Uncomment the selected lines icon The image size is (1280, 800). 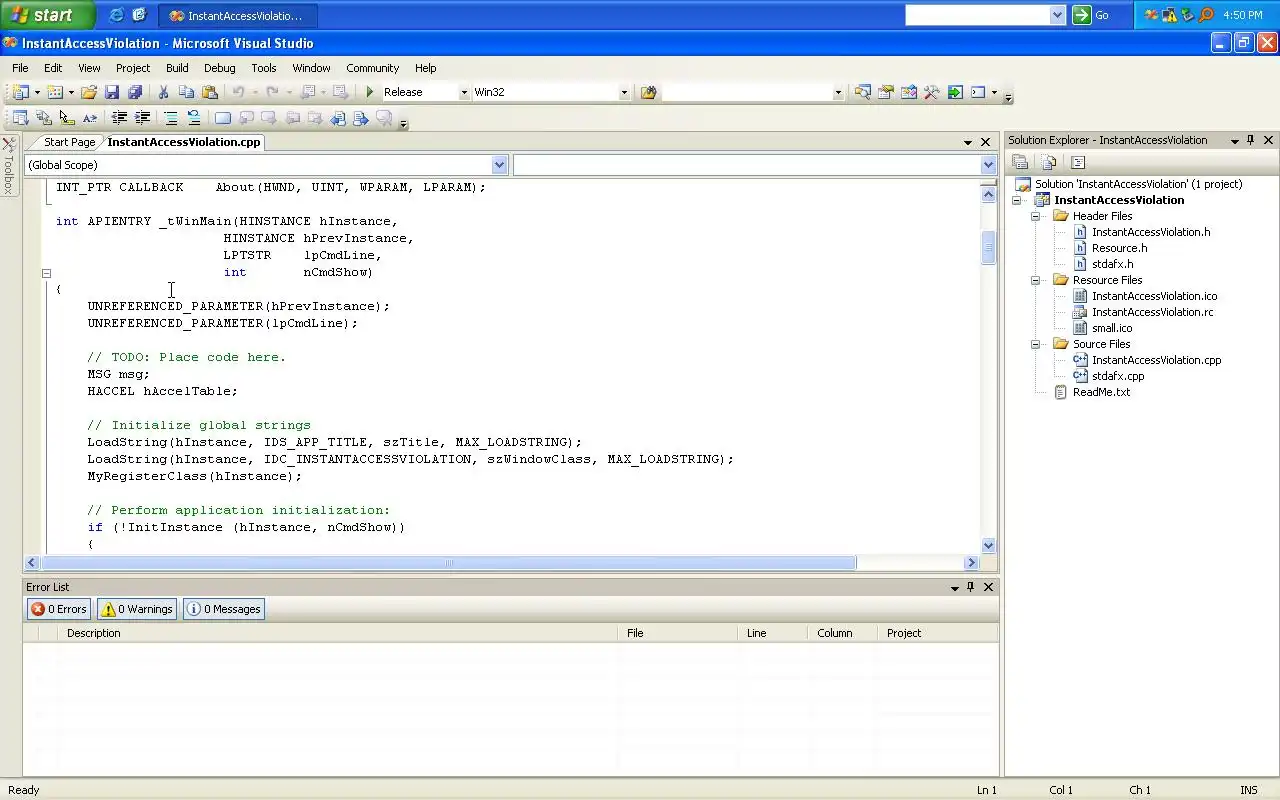194,118
